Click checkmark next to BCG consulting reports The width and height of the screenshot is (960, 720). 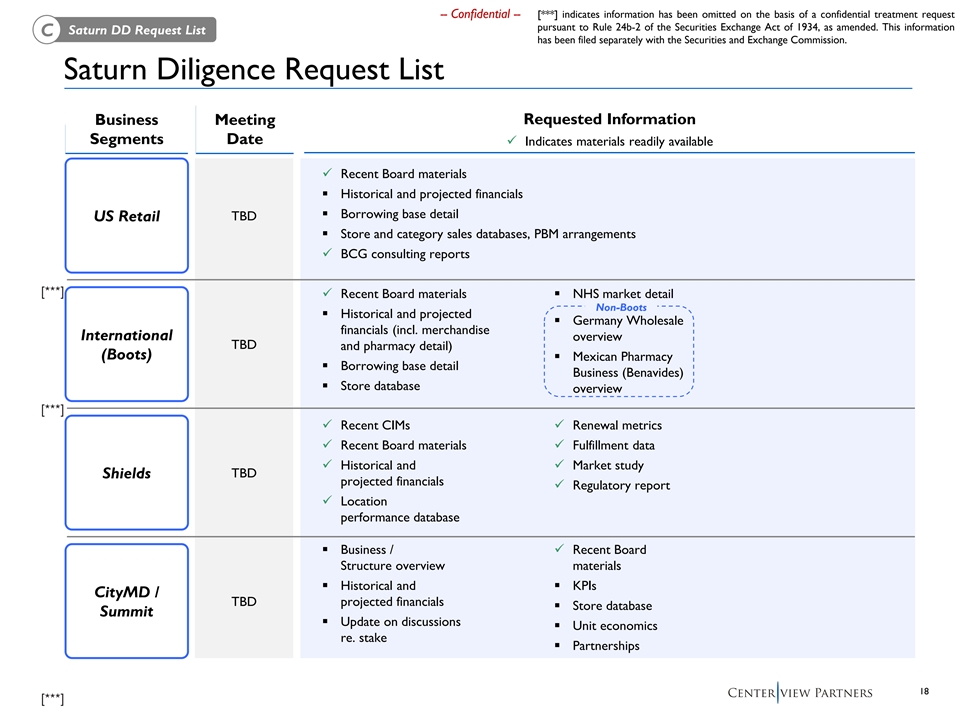(328, 252)
